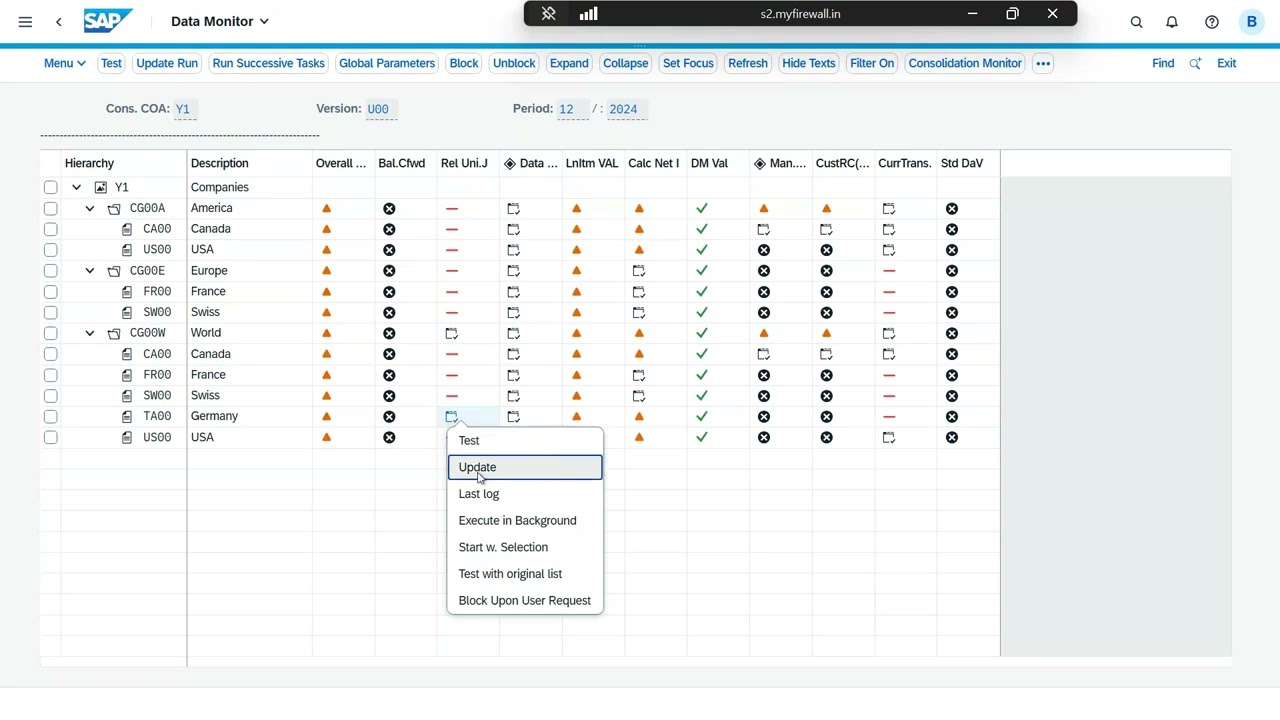Click the SAP logo

(107, 21)
